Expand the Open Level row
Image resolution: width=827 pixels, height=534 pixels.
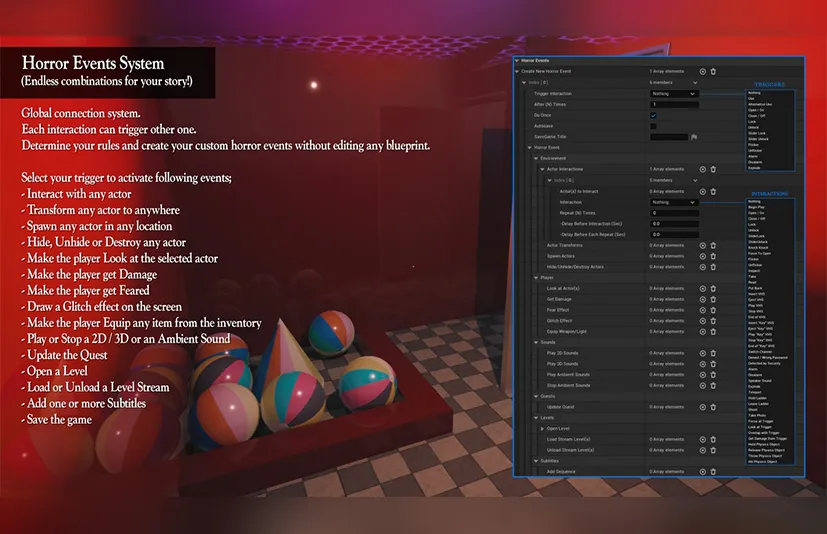point(542,428)
